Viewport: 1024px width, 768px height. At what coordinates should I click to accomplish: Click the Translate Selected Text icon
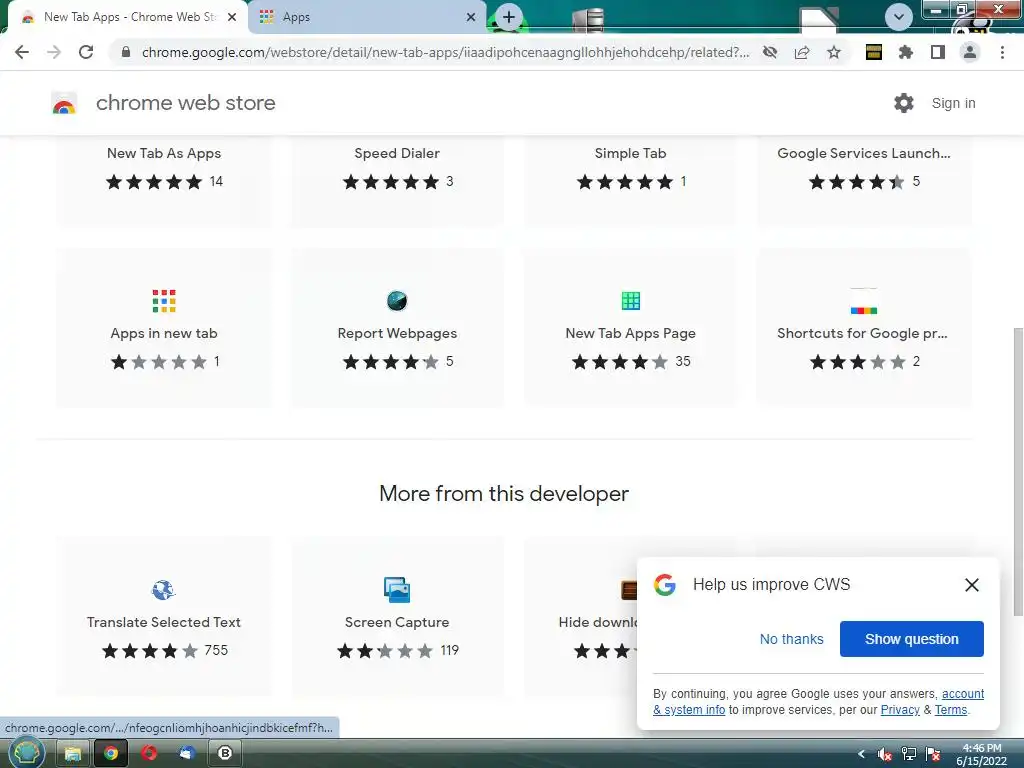click(x=163, y=590)
